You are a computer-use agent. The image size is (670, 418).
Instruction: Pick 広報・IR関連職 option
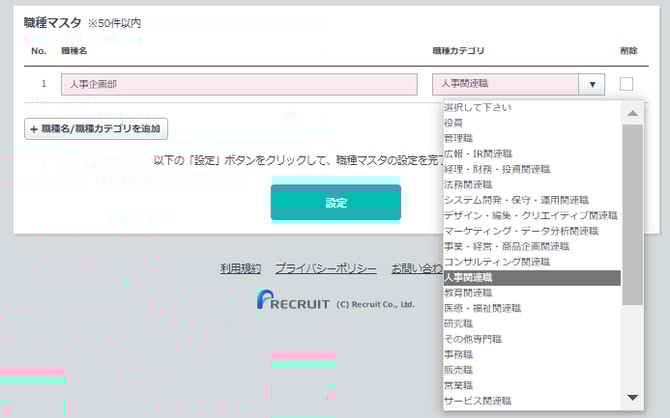coord(532,154)
